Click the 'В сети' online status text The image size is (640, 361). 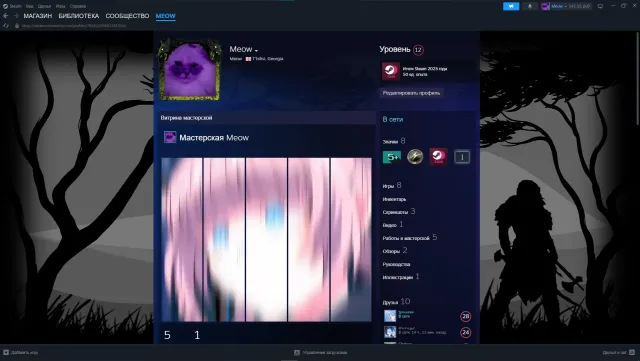coord(393,120)
